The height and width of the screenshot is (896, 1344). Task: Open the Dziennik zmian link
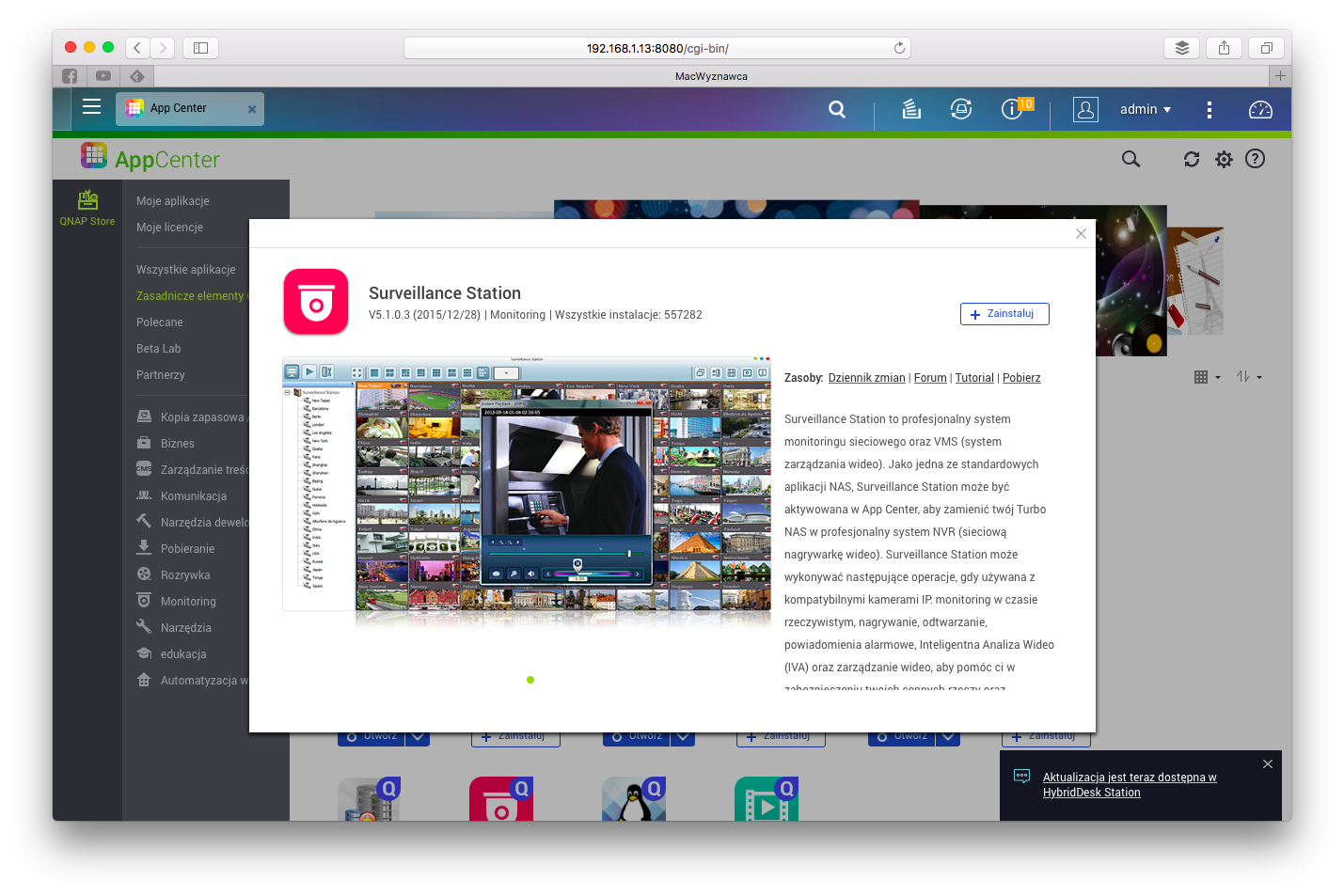(x=866, y=378)
